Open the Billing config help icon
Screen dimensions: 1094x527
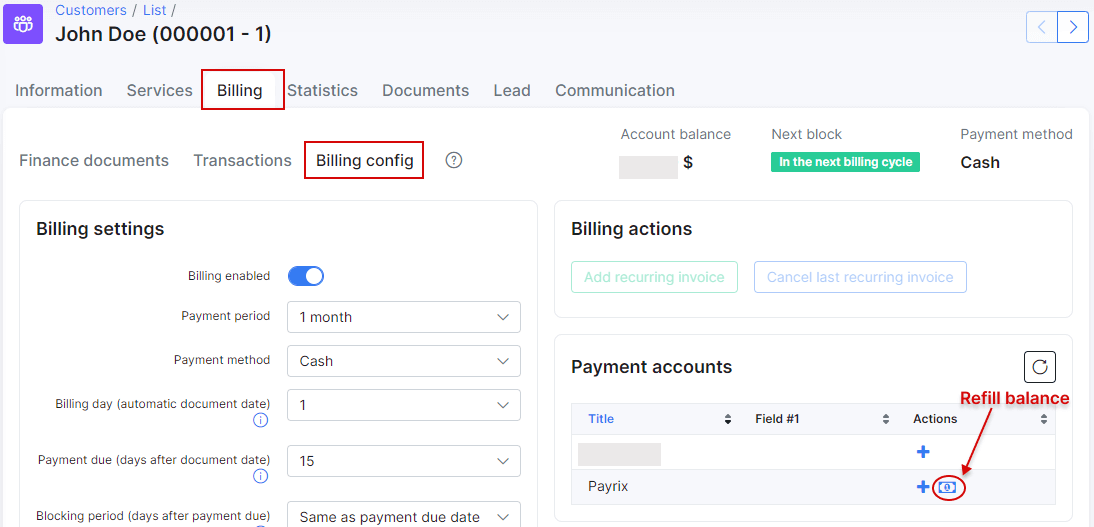click(454, 160)
